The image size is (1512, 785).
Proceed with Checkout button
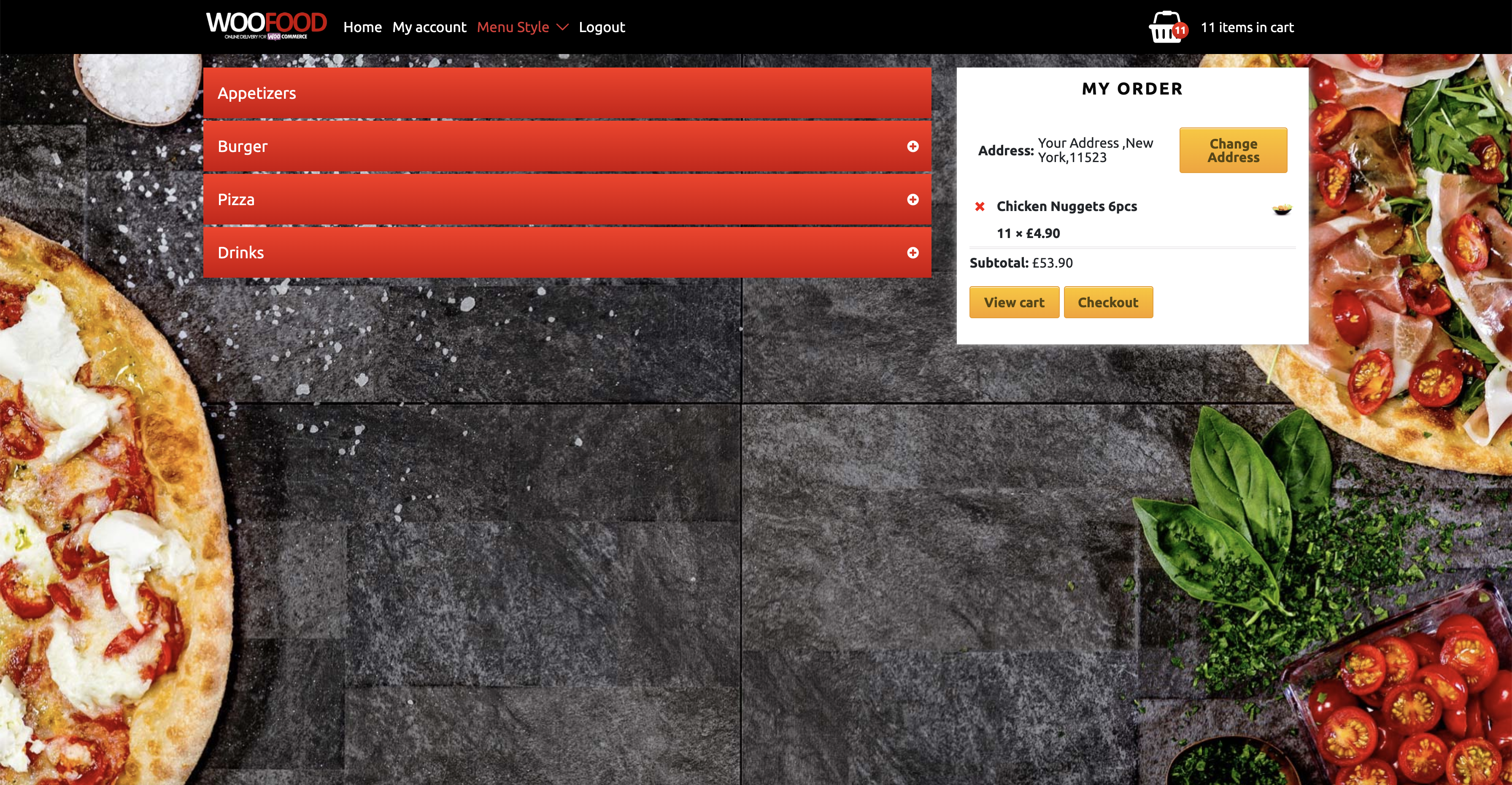click(x=1108, y=302)
